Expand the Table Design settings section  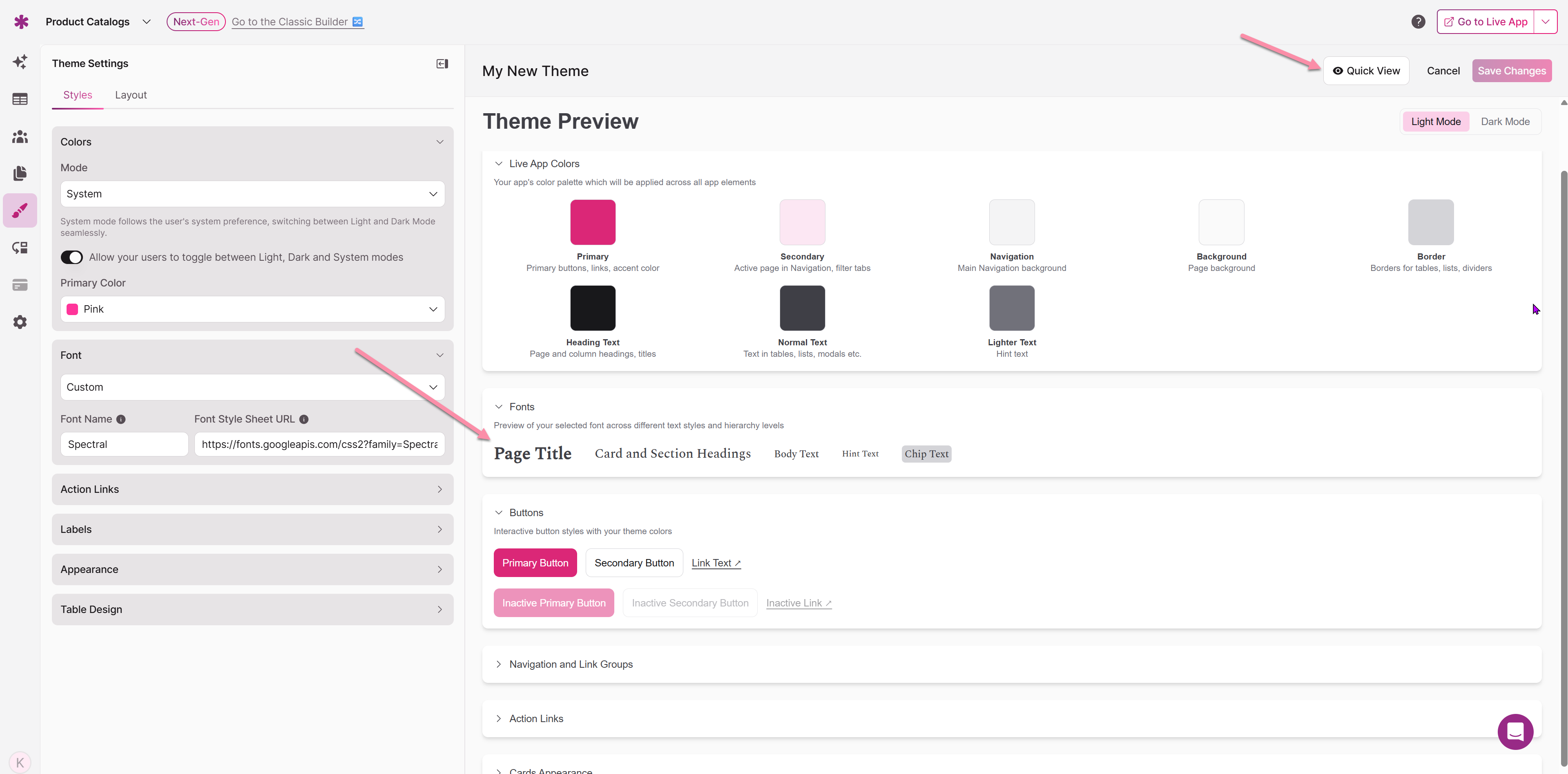tap(252, 609)
